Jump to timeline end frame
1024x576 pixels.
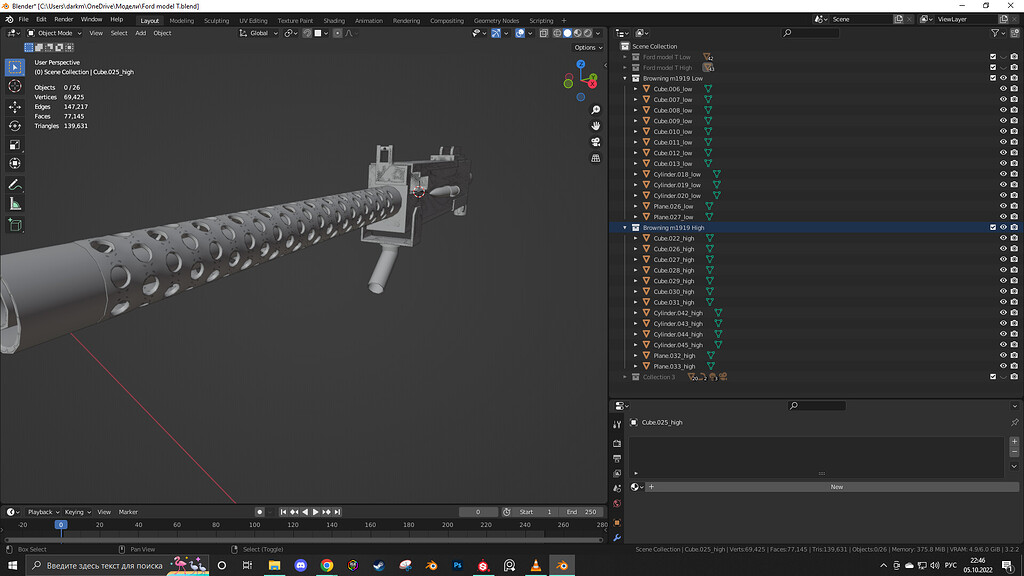coord(338,512)
